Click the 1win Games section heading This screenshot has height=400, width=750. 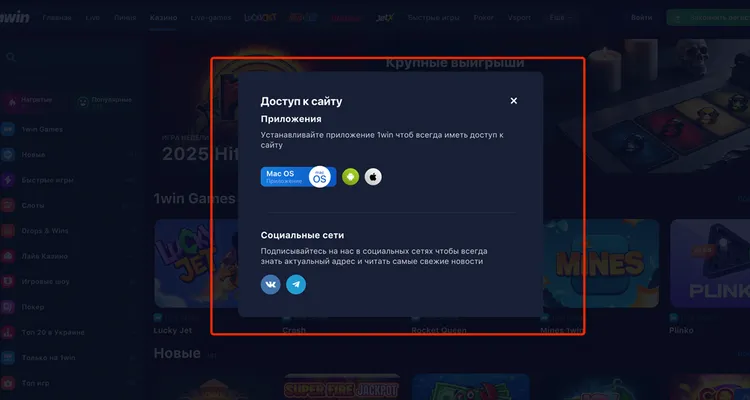[194, 199]
